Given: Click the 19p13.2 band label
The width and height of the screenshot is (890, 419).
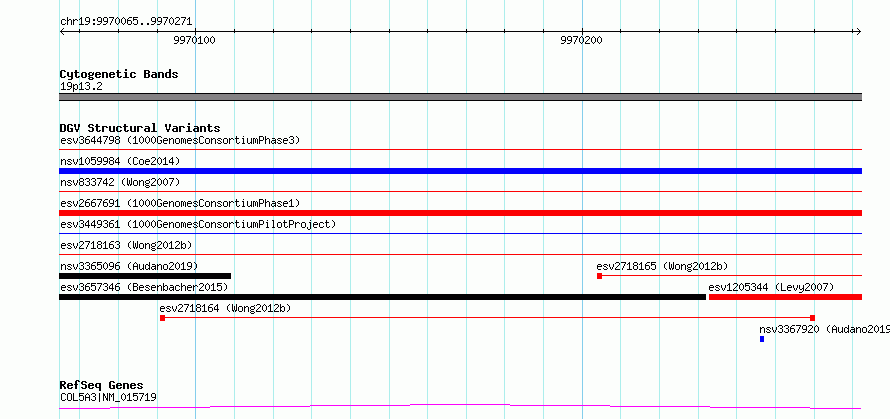Looking at the screenshot, I should pos(81,87).
